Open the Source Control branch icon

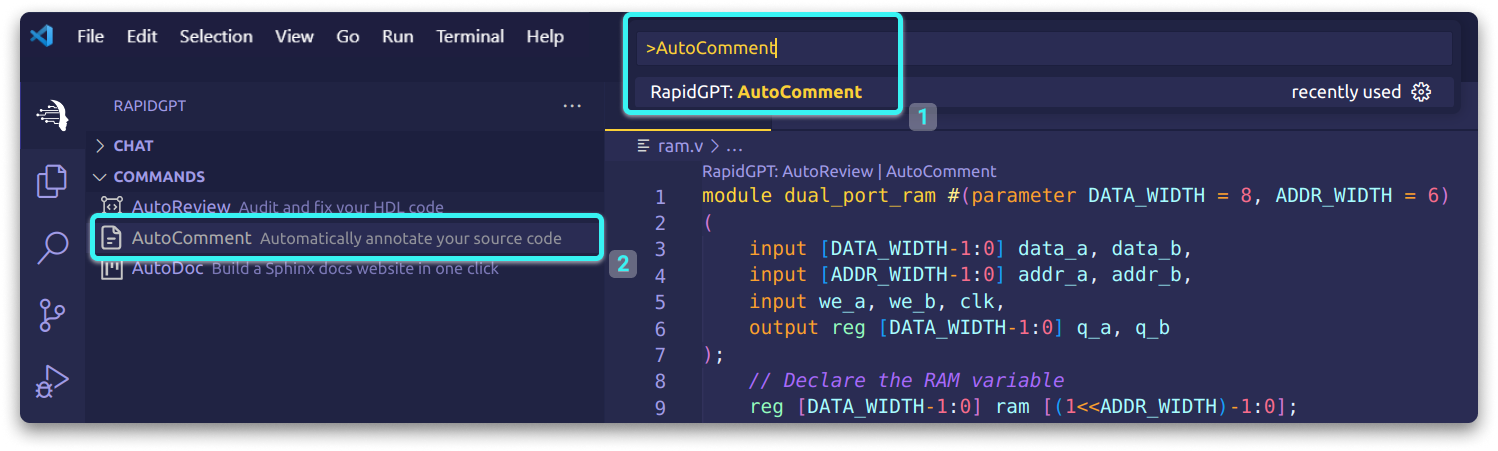(x=52, y=314)
